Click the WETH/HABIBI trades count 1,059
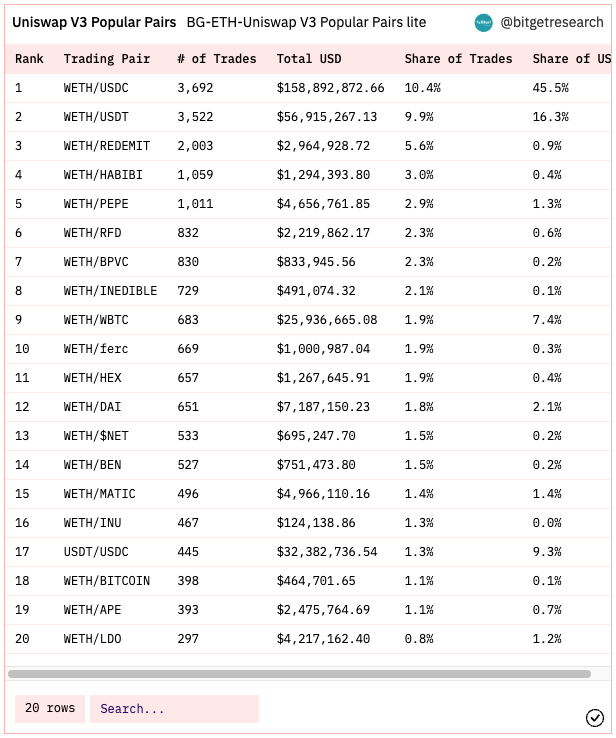Screen dimensions: 616x738 (195, 175)
